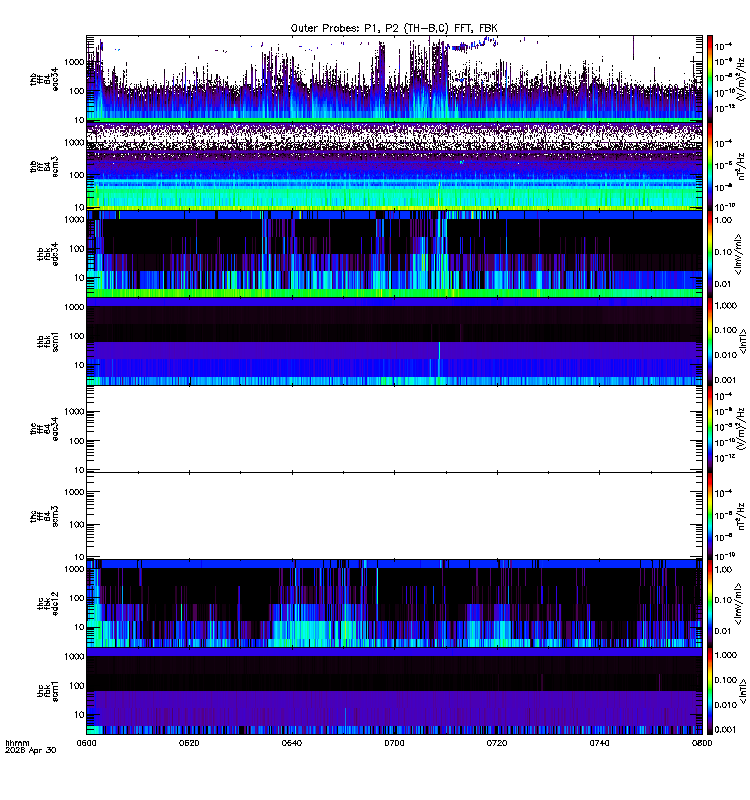Select the thb fbk edc34 panel label

click(47, 254)
